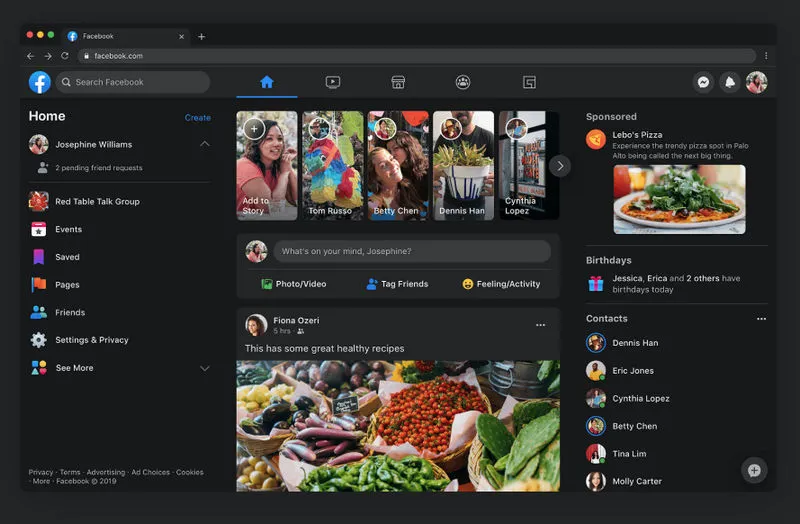Click the Facebook logo

39,82
